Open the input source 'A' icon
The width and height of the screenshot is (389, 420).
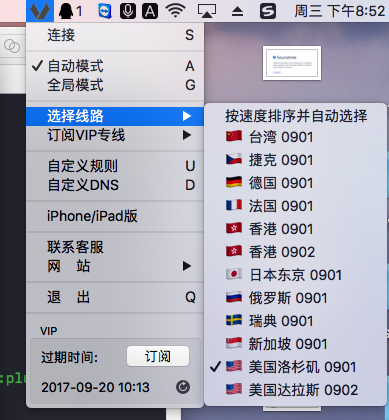150,11
